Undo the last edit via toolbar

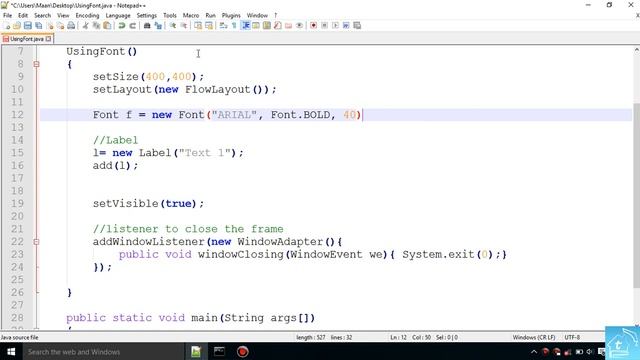point(122,25)
